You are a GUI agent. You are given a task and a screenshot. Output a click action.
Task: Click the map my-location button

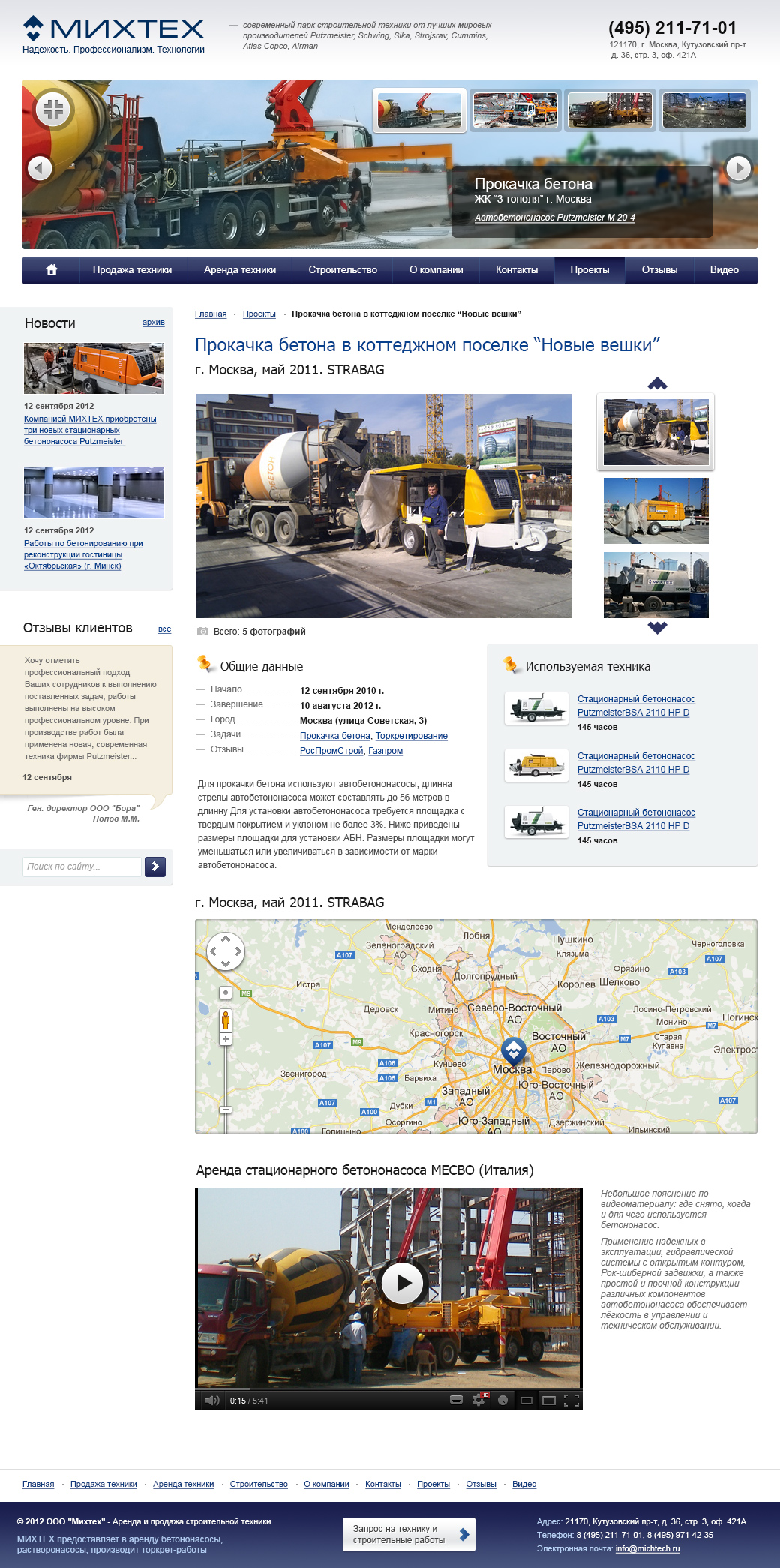[x=225, y=993]
